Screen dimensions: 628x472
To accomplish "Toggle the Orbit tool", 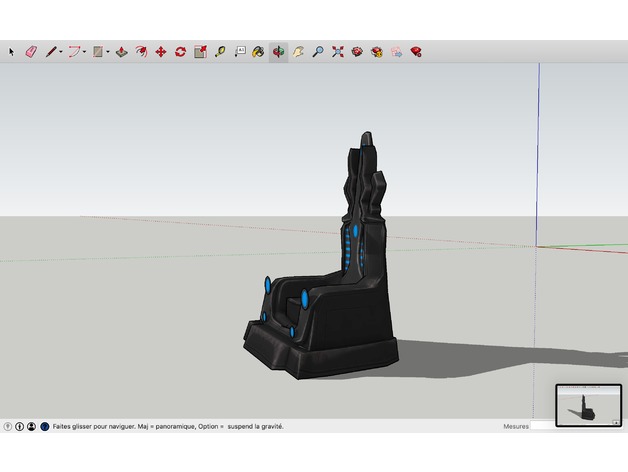I will pyautogui.click(x=278, y=51).
